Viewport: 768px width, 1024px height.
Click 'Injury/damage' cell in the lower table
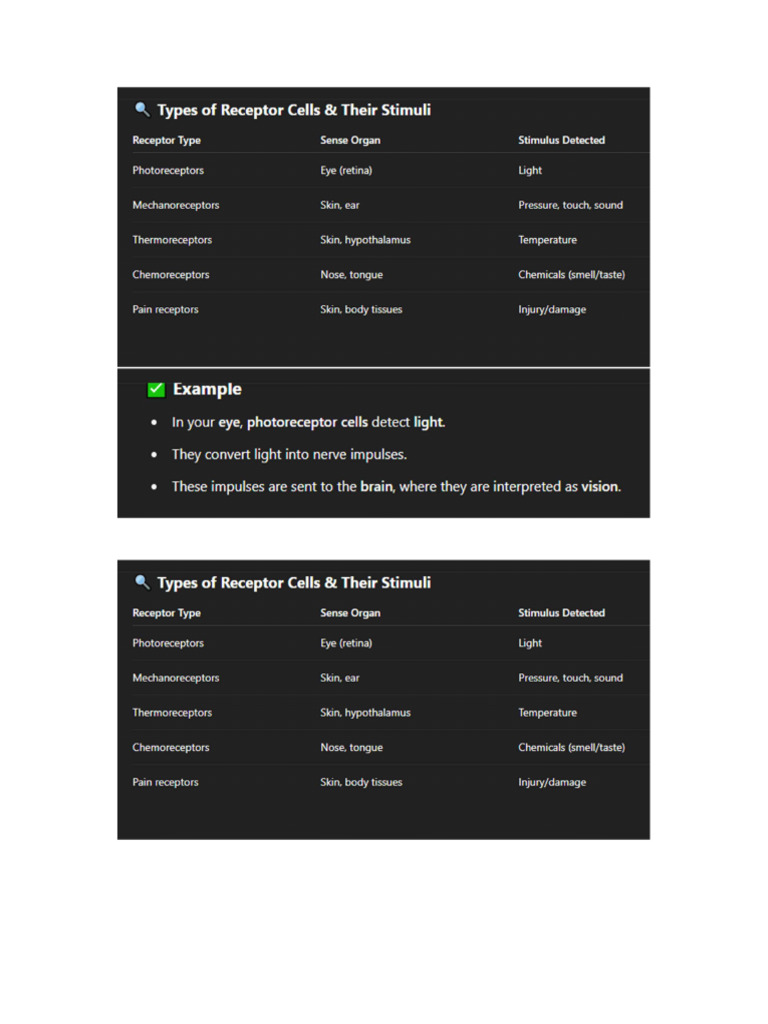click(552, 783)
